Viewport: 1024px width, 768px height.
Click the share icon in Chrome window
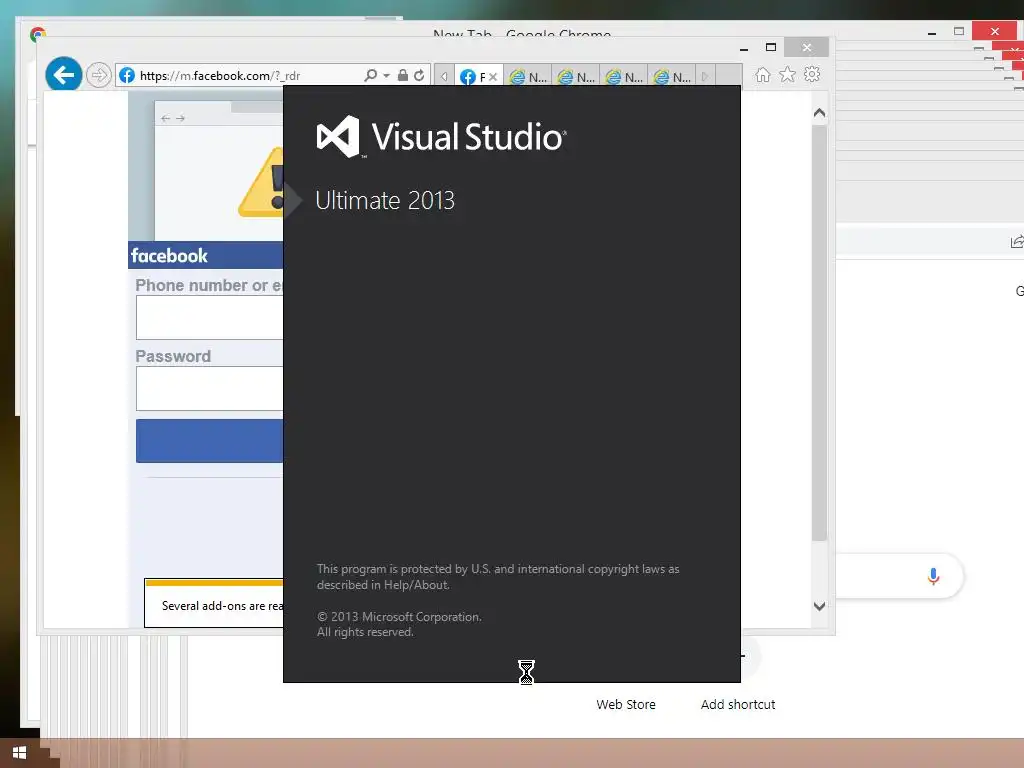click(1017, 242)
